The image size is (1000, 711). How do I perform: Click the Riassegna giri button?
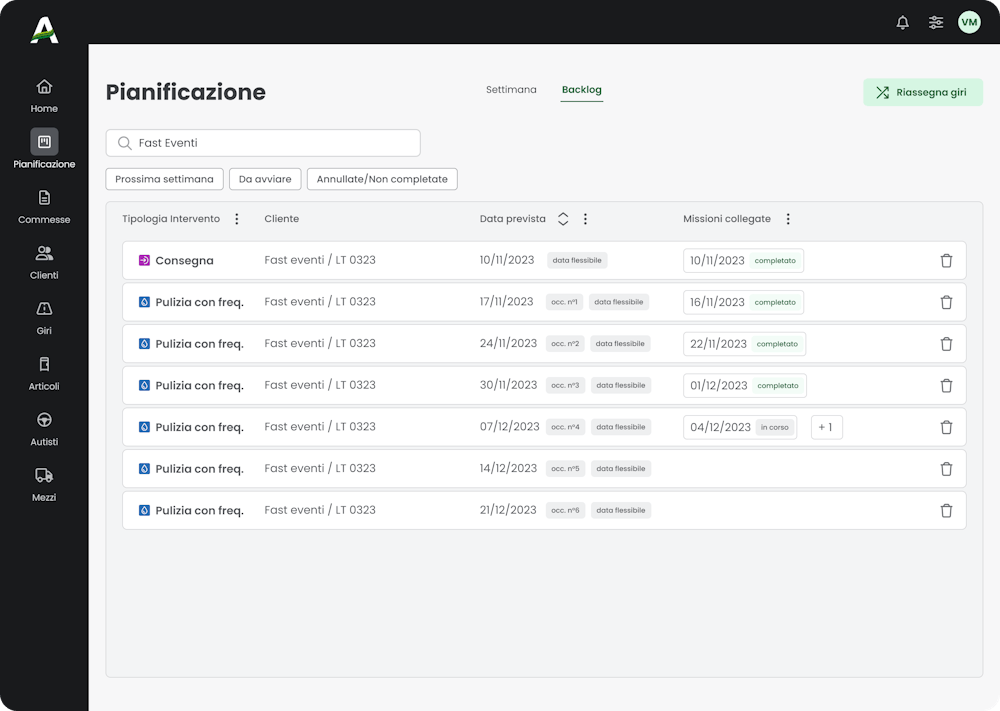pos(922,92)
